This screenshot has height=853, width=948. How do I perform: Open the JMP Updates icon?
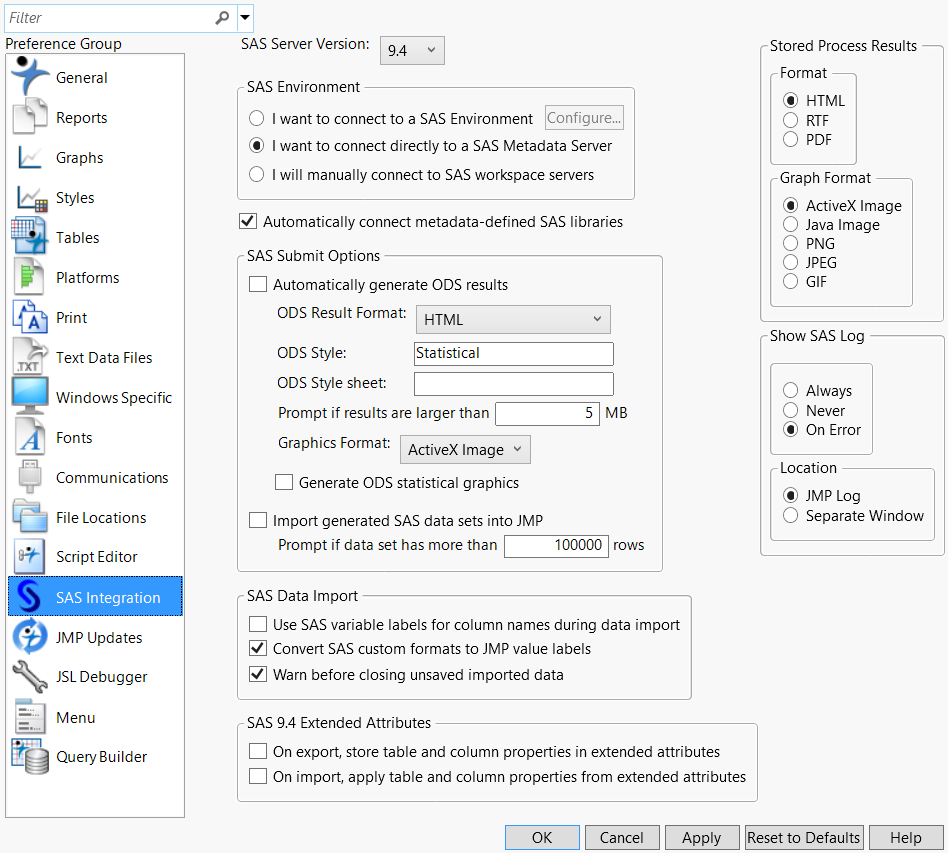tap(30, 637)
